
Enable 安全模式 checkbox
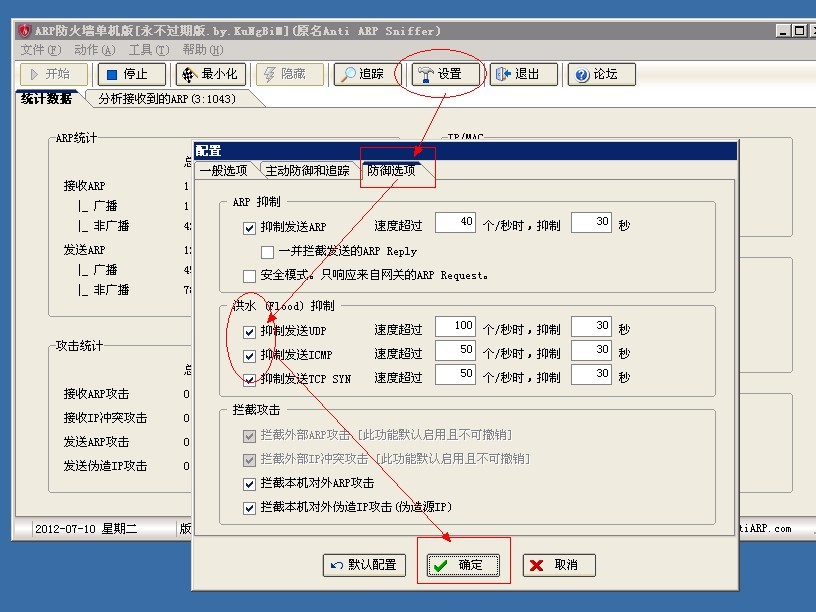point(249,276)
